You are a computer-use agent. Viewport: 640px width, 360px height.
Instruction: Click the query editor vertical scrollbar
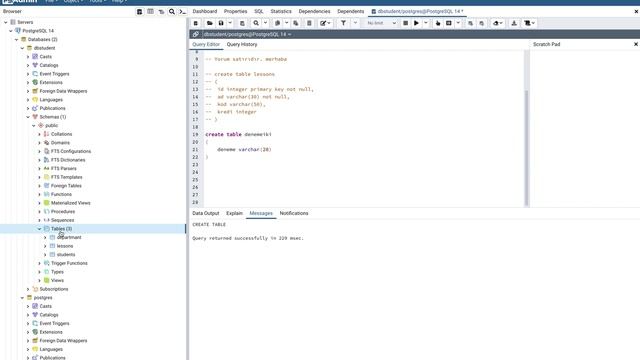click(x=527, y=147)
